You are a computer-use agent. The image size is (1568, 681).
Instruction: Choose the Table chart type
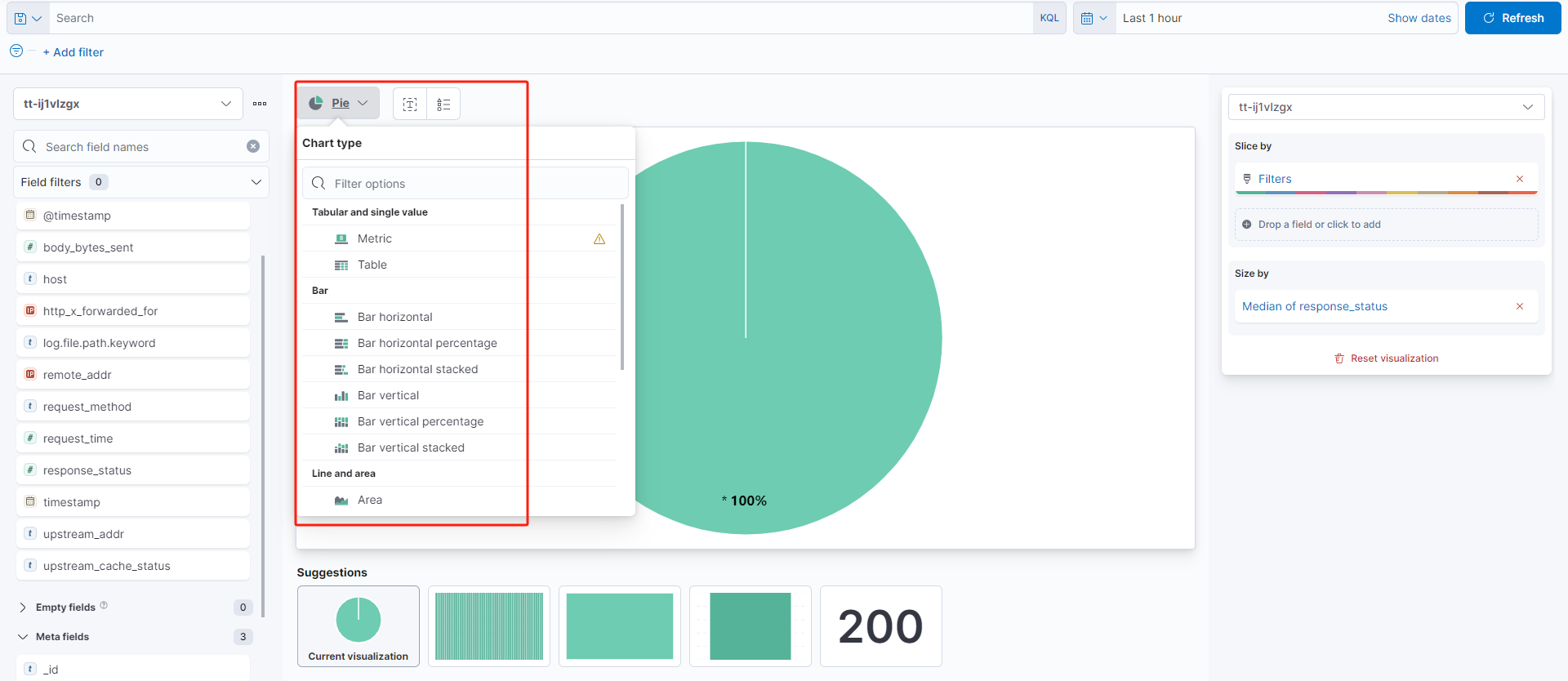(372, 265)
